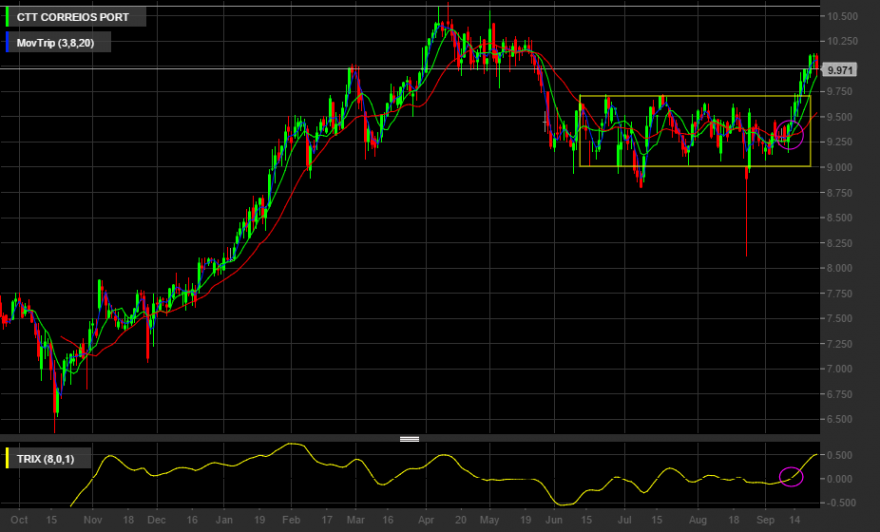Click the 7.250 price axis label

point(840,343)
